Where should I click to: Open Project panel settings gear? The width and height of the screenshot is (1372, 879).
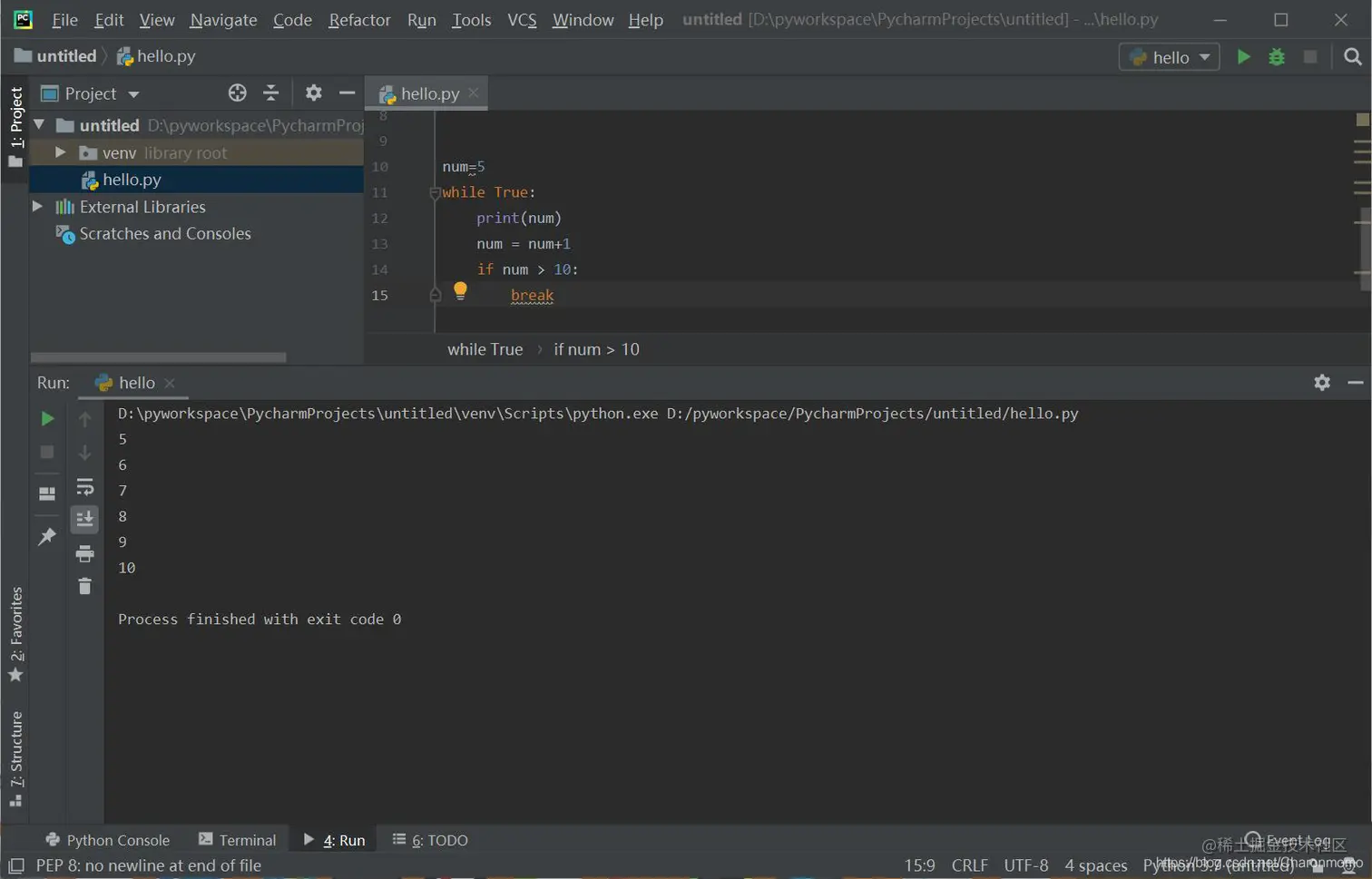click(x=313, y=93)
